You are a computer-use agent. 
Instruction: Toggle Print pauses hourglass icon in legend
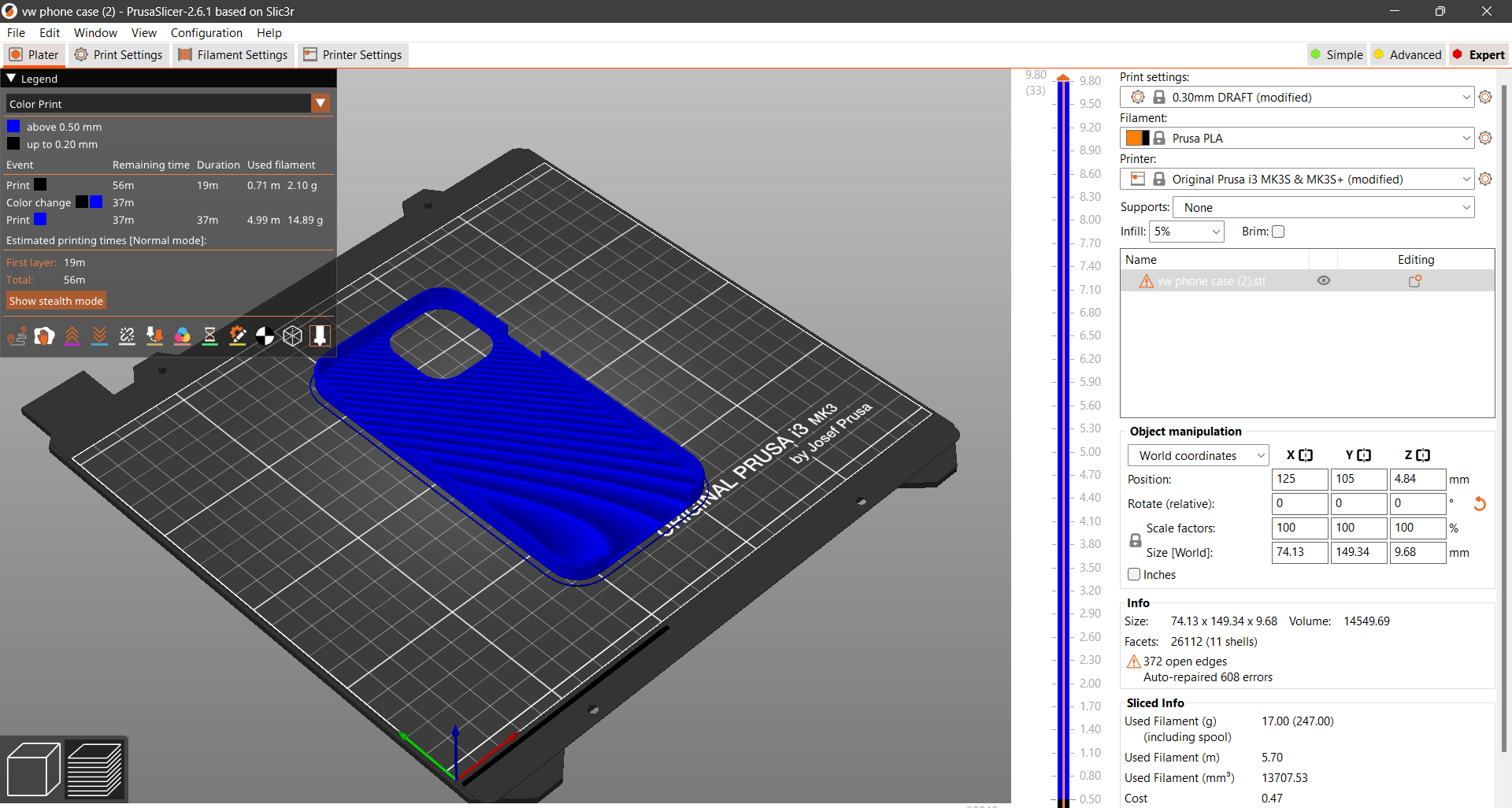coord(210,336)
